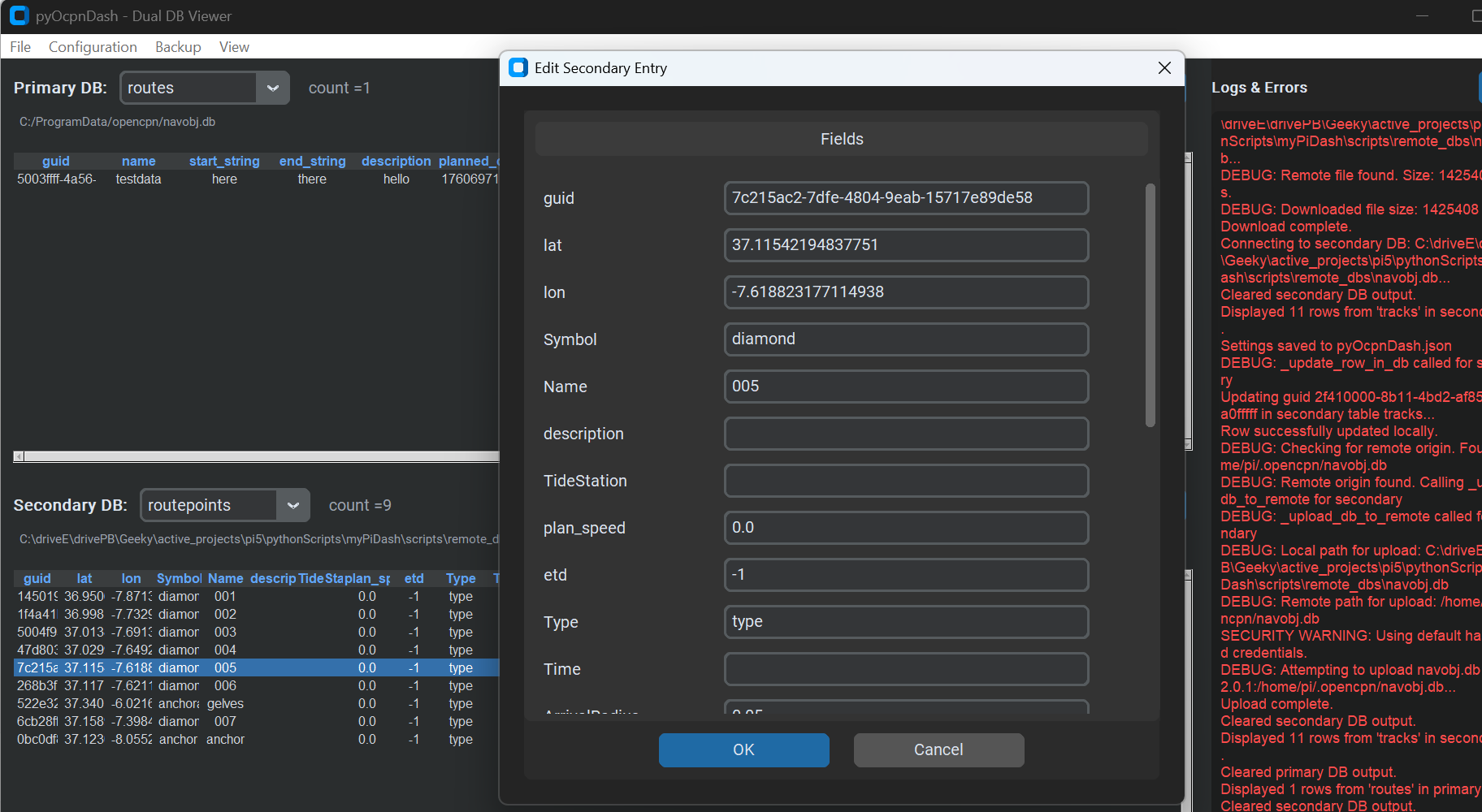Screen dimensions: 1482x812
Task: Open the Backup menu
Action: coord(178,47)
